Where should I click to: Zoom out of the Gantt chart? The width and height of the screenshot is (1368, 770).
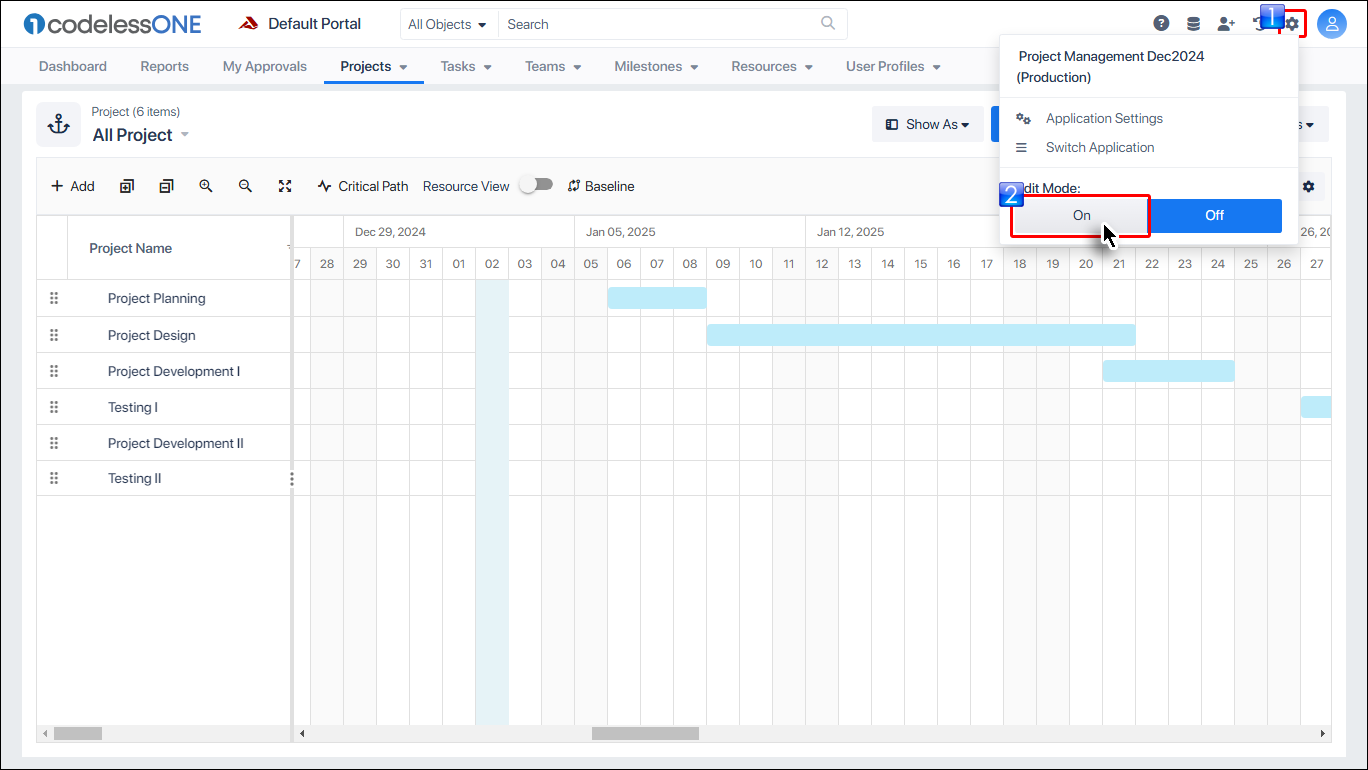245,186
